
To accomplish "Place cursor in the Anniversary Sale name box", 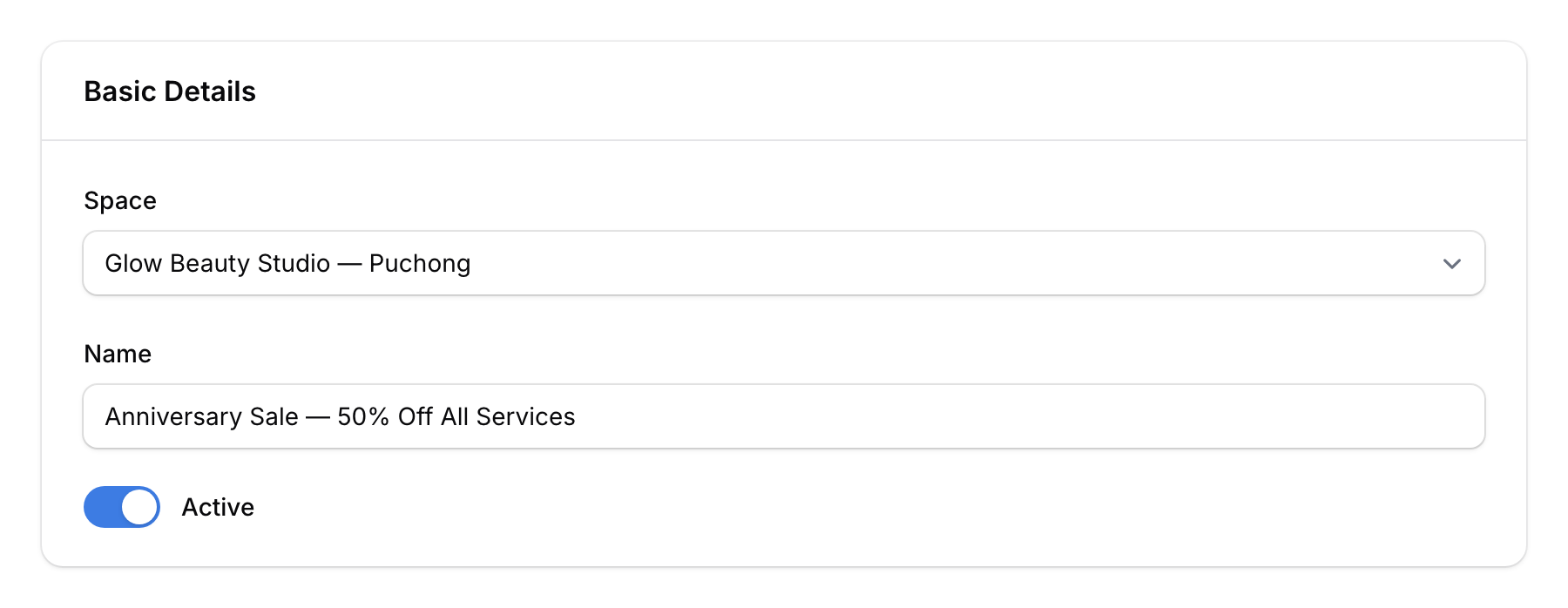I will tap(784, 416).
